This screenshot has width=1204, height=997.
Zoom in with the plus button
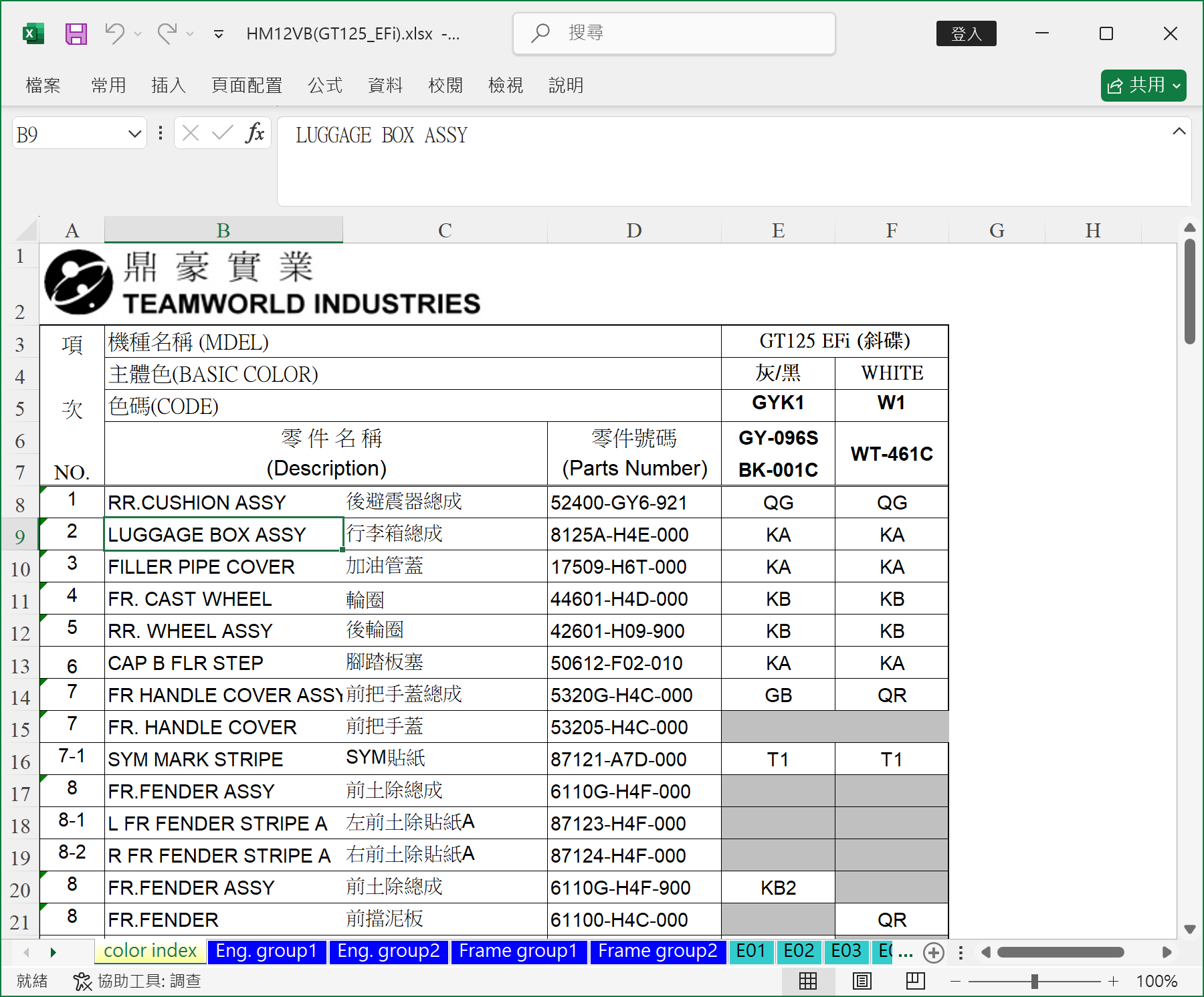tap(1113, 981)
